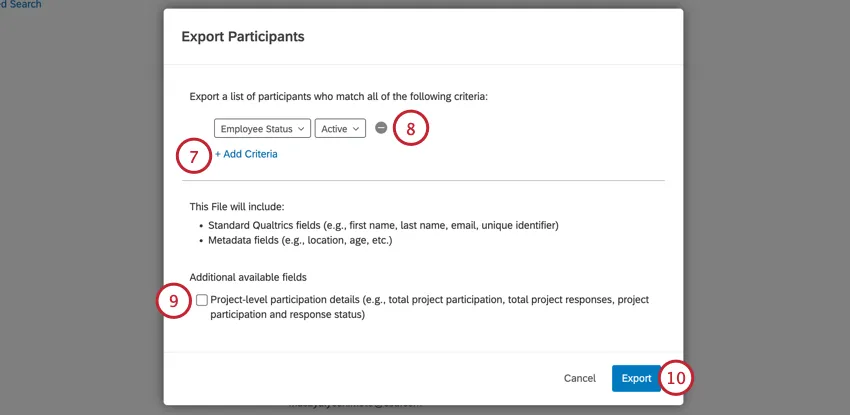Screen dimensions: 850x415
Task: Enable Project-level participation details checkbox
Action: tap(203, 300)
